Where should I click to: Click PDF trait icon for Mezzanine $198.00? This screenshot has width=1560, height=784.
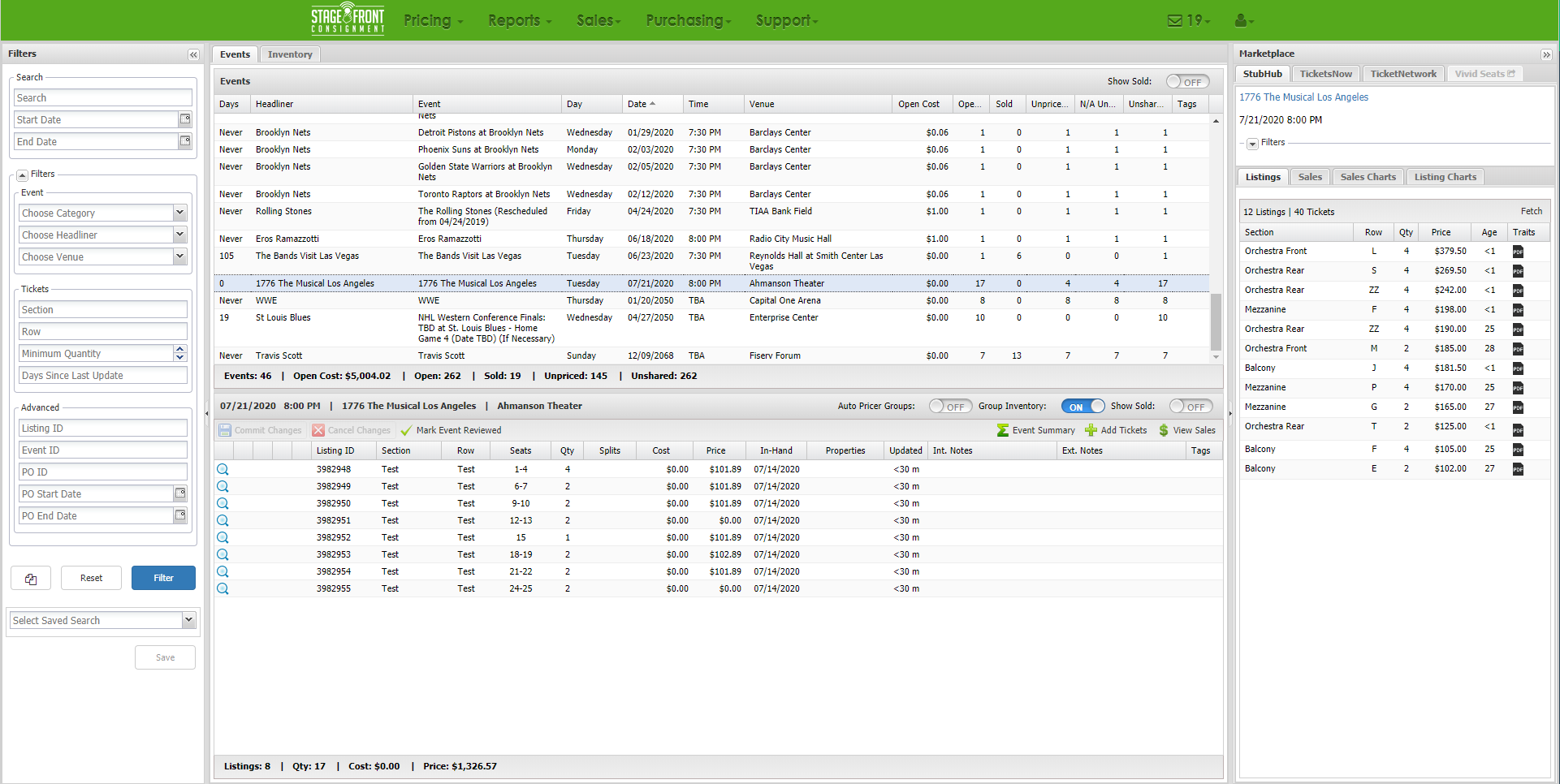1518,310
